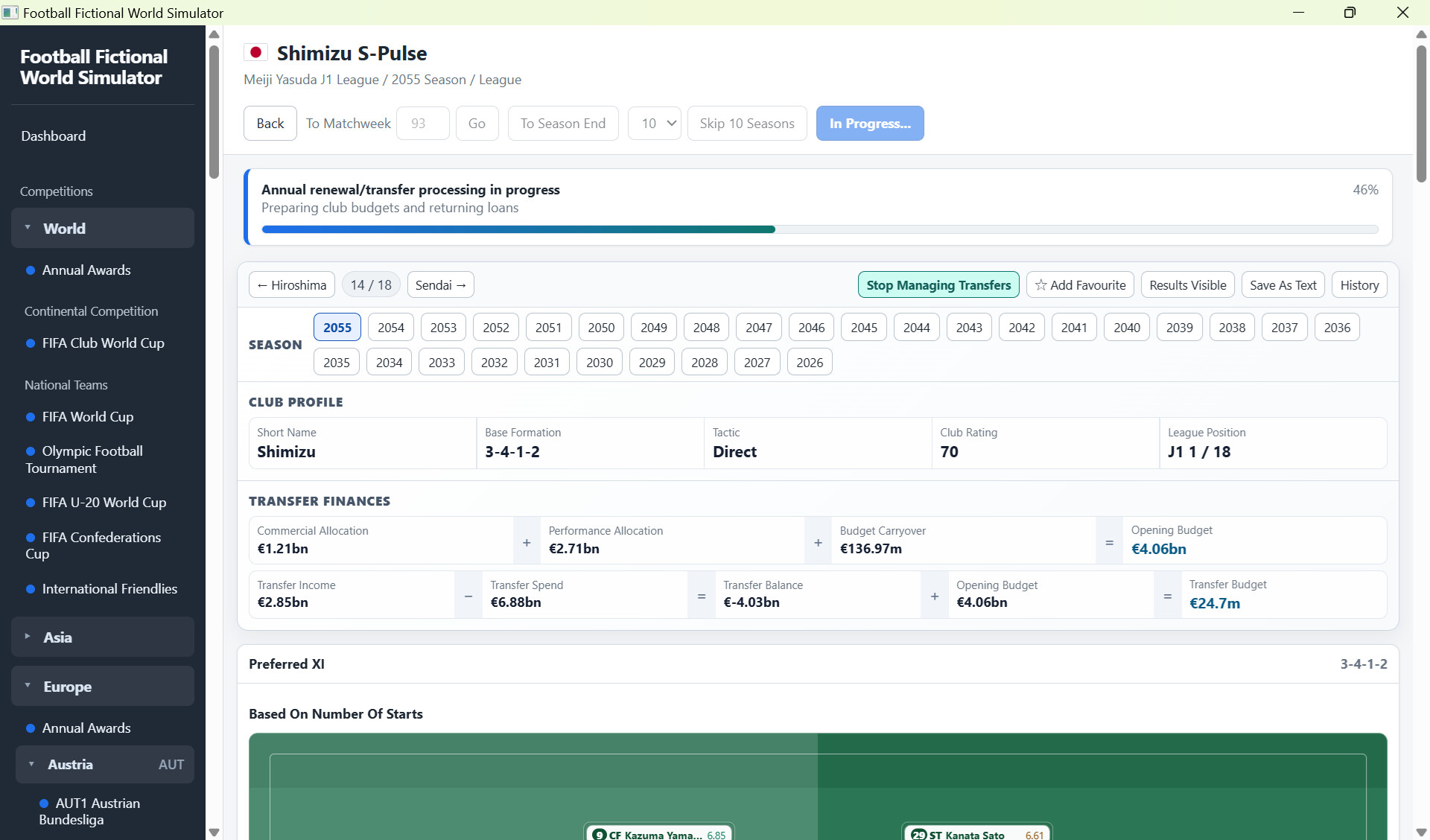Click the 14 / 18 club position indicator
The width and height of the screenshot is (1430, 840).
(x=371, y=285)
